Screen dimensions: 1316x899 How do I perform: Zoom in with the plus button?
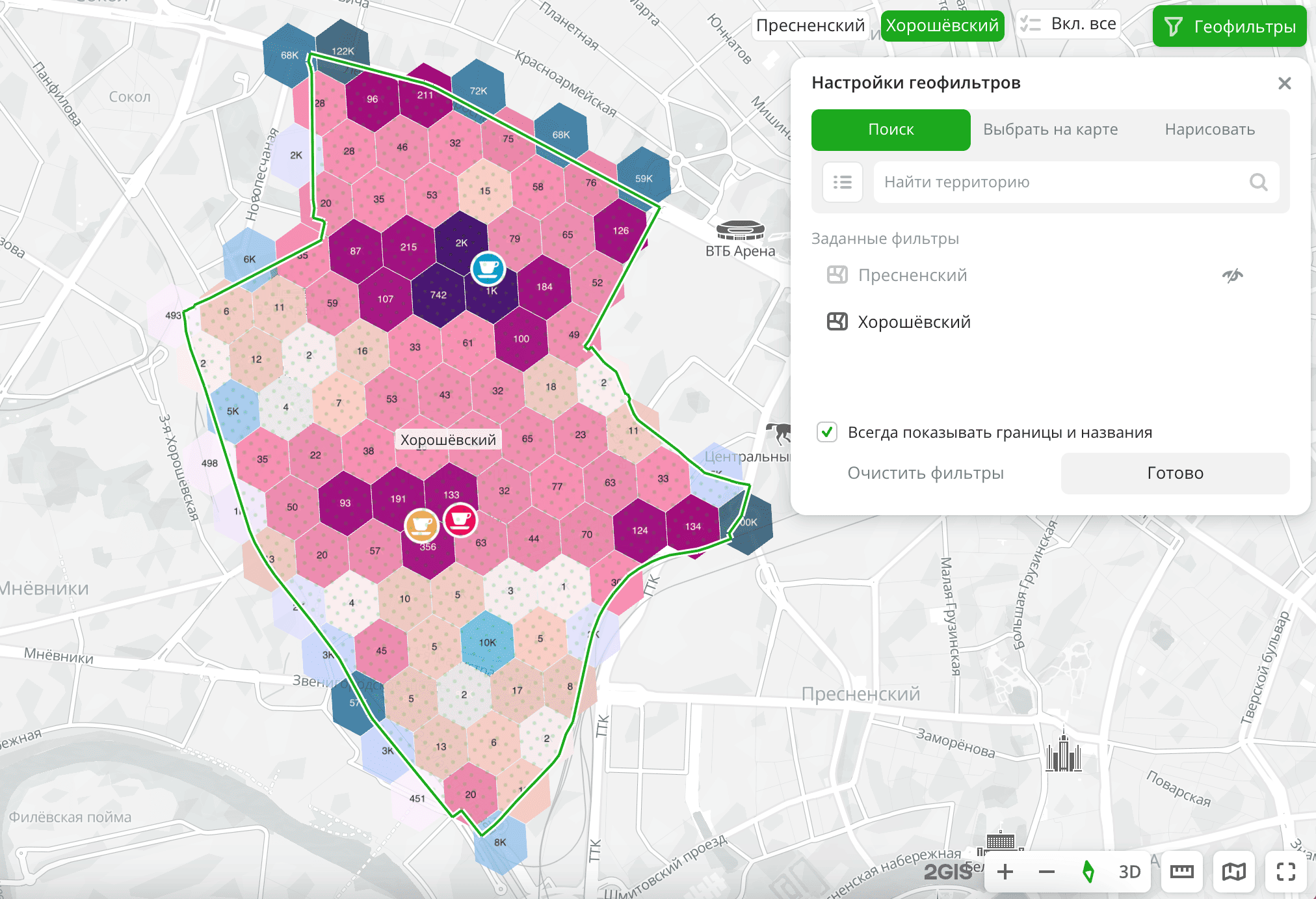pyautogui.click(x=1005, y=872)
